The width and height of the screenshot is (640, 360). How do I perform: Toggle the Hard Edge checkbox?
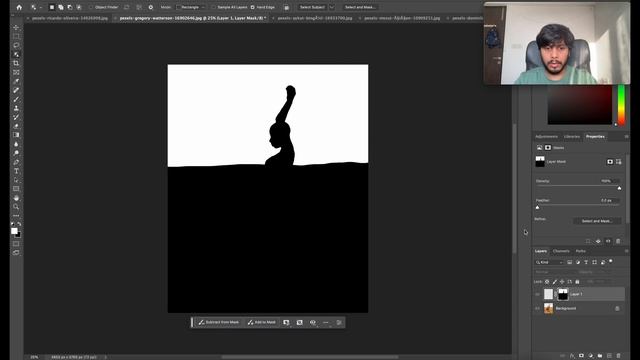tap(253, 7)
